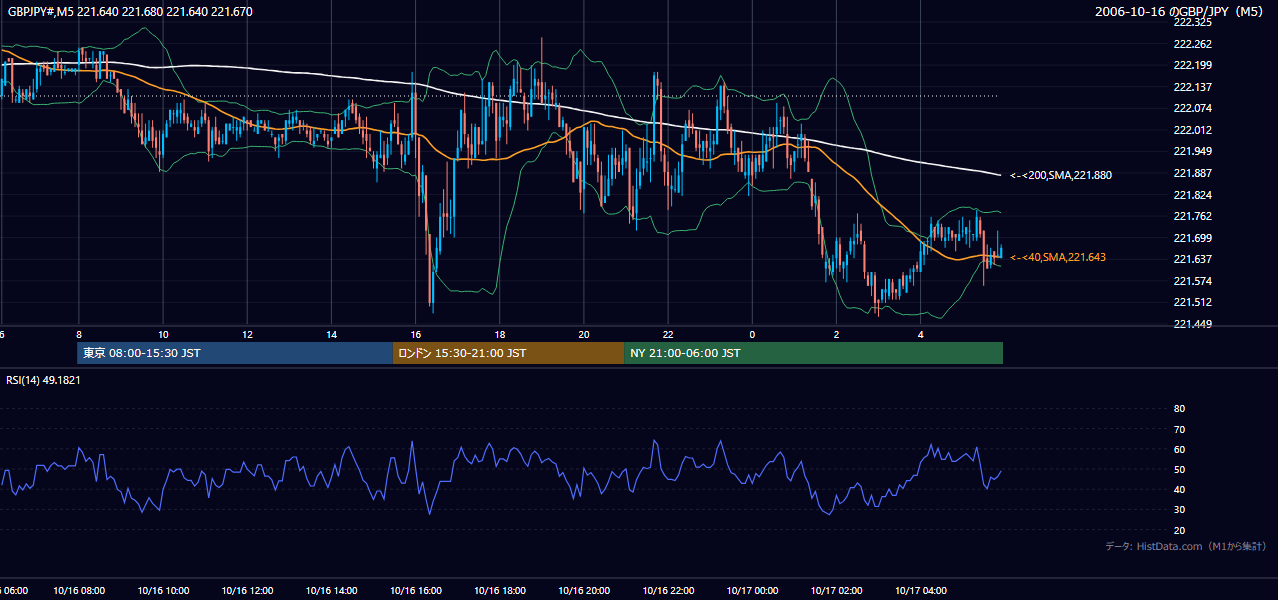Image resolution: width=1278 pixels, height=600 pixels.
Task: Click the 221.637 price axis value
Action: click(x=1192, y=259)
